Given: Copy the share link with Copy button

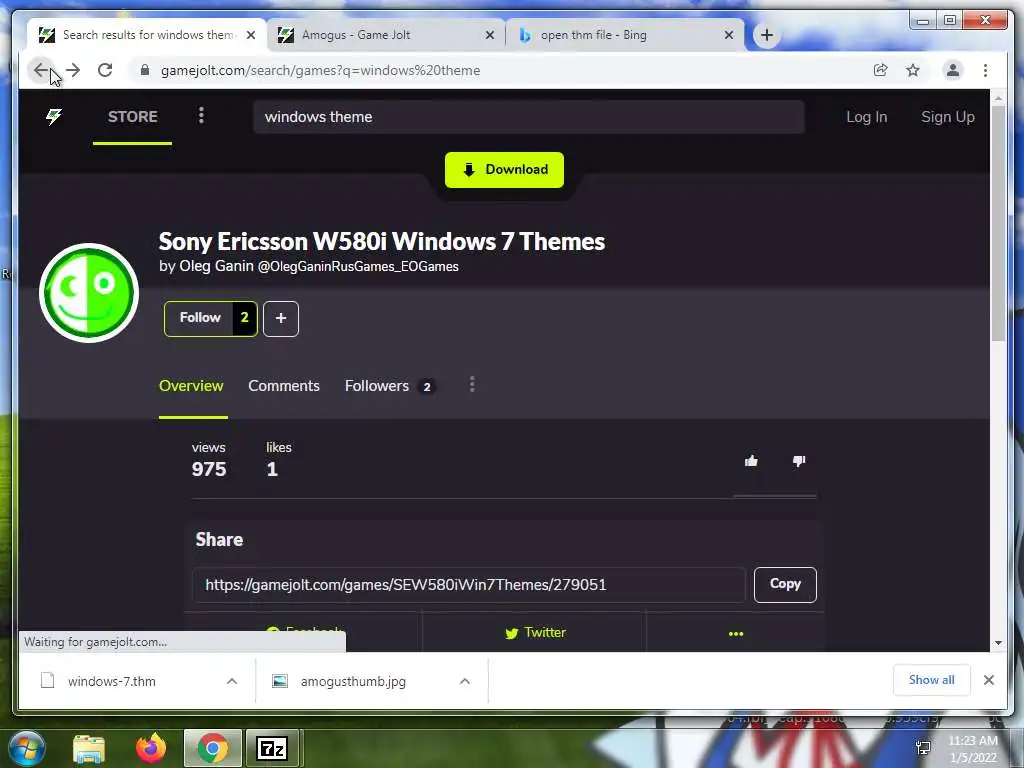Looking at the screenshot, I should pos(785,584).
